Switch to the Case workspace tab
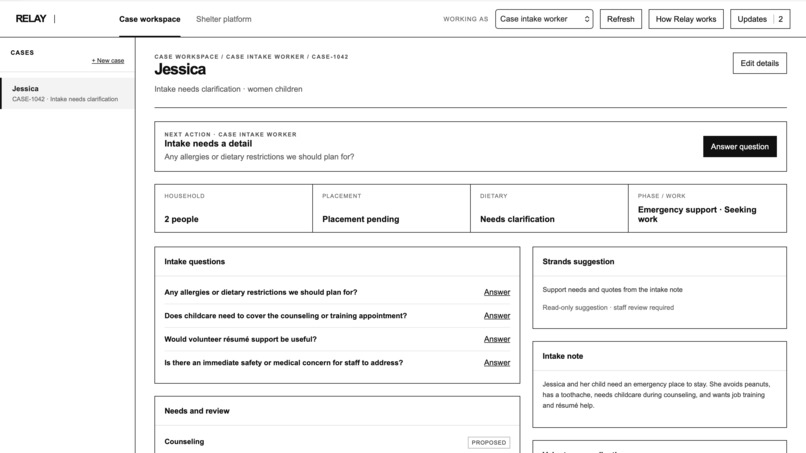 150,19
